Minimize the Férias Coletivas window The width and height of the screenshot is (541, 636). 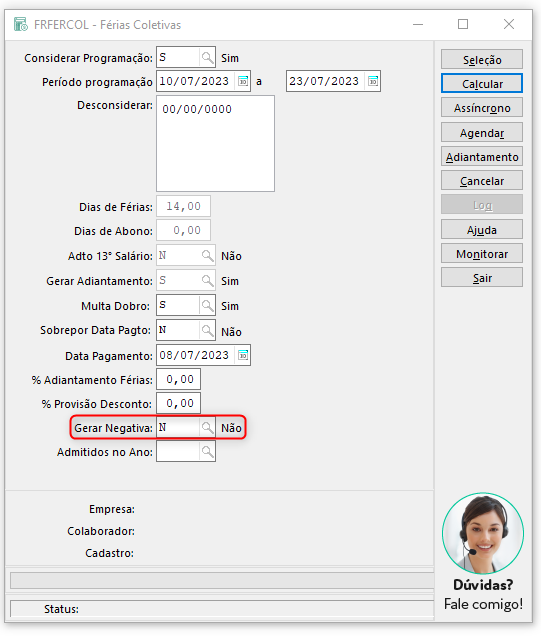pos(418,24)
